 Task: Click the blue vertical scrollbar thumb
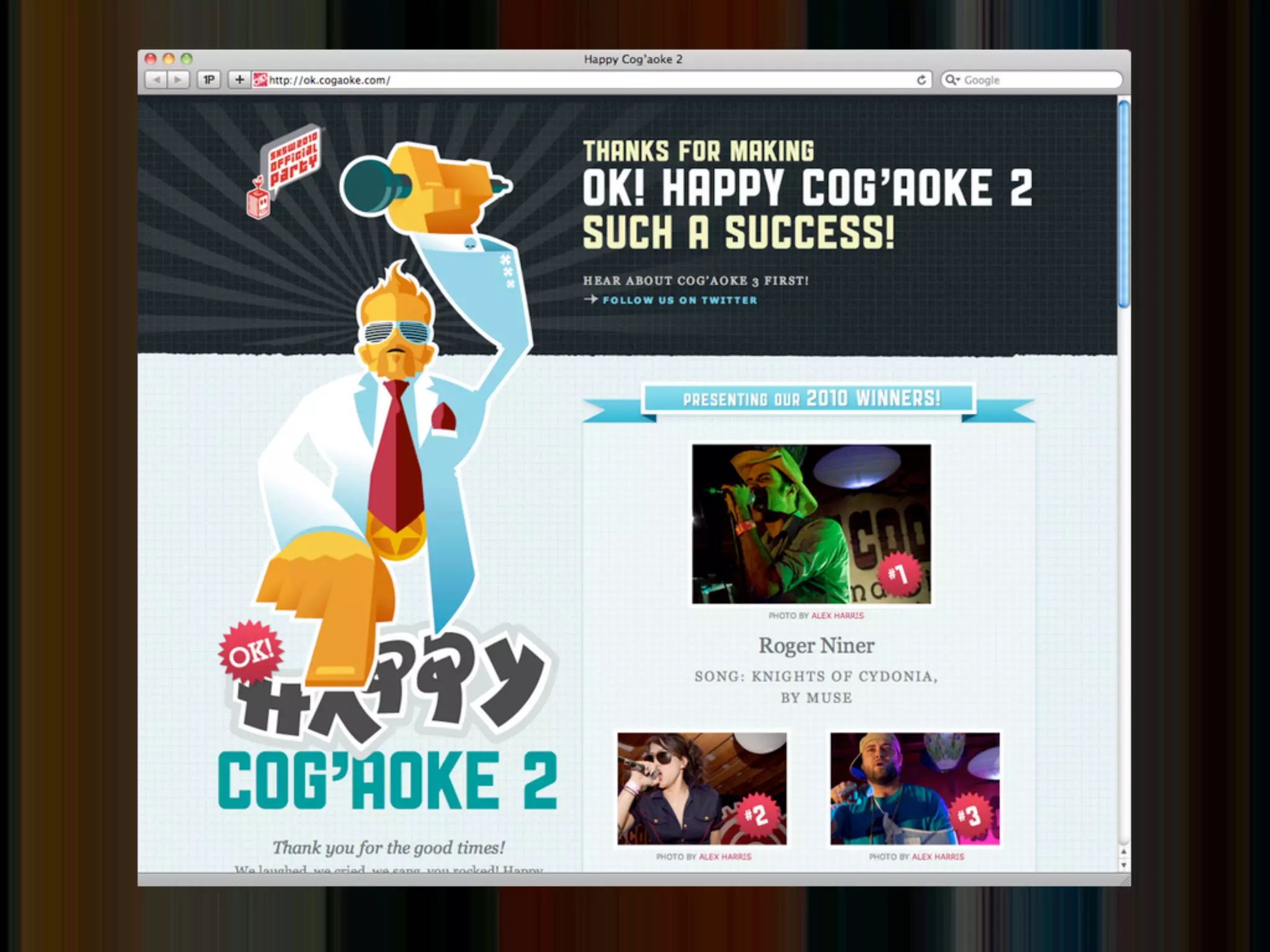[1124, 203]
